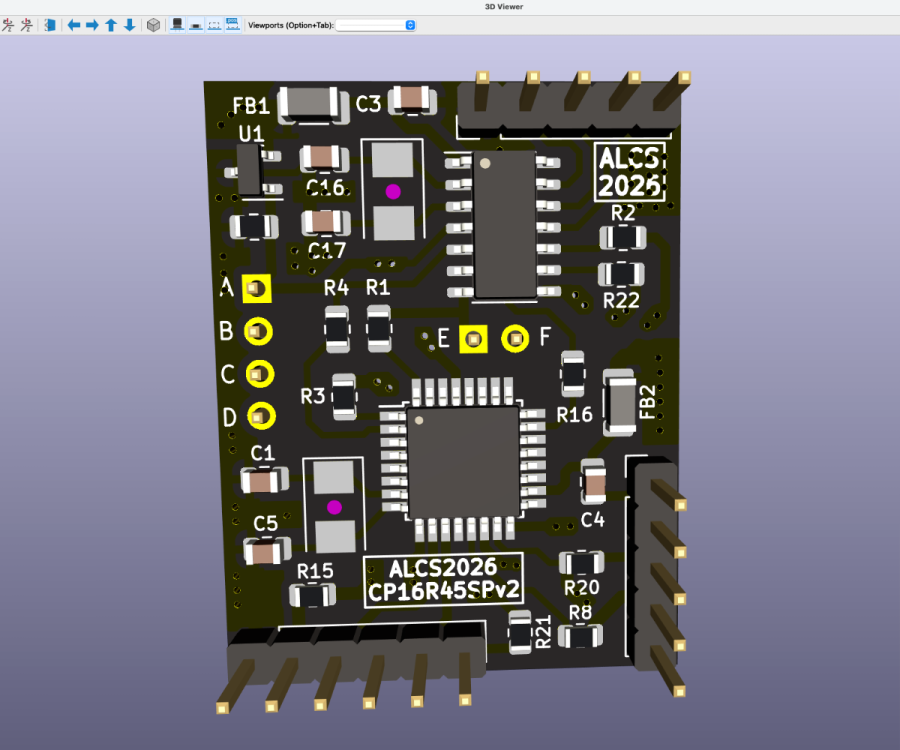Click the C1 silkscreen label
This screenshot has width=900, height=750.
tap(263, 453)
